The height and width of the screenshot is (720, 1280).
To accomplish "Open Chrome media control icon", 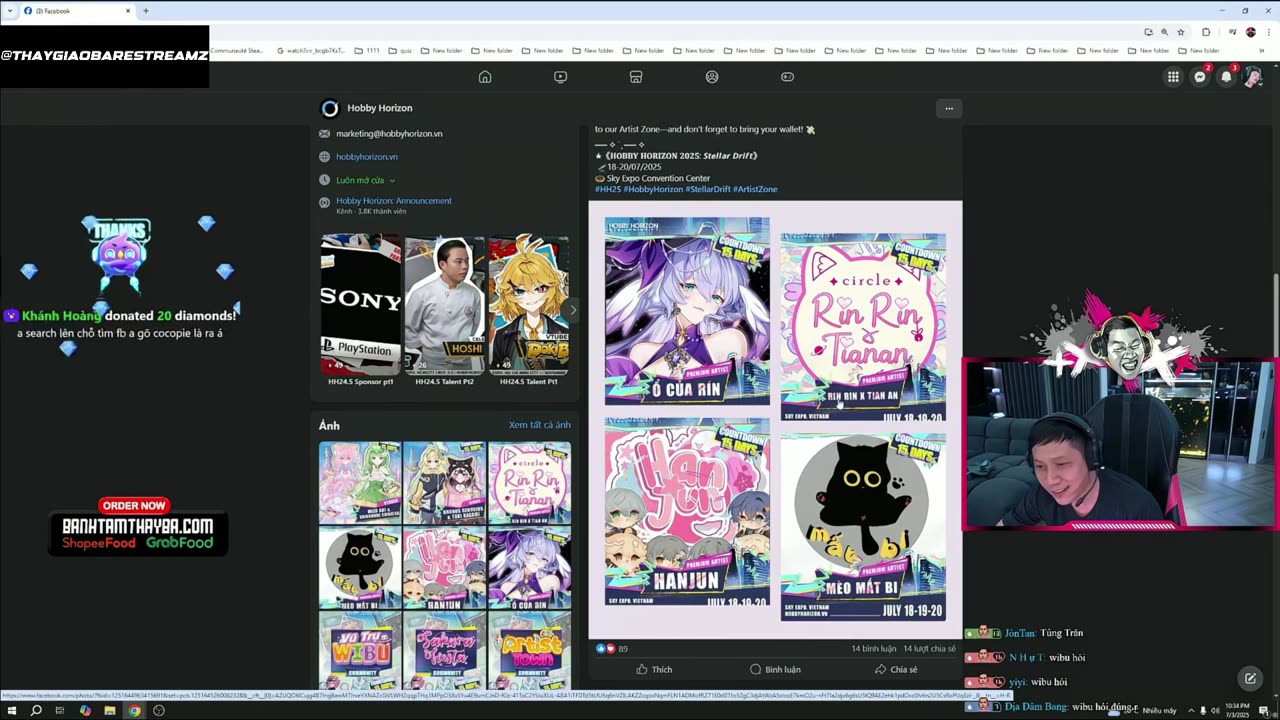I will (x=1231, y=32).
